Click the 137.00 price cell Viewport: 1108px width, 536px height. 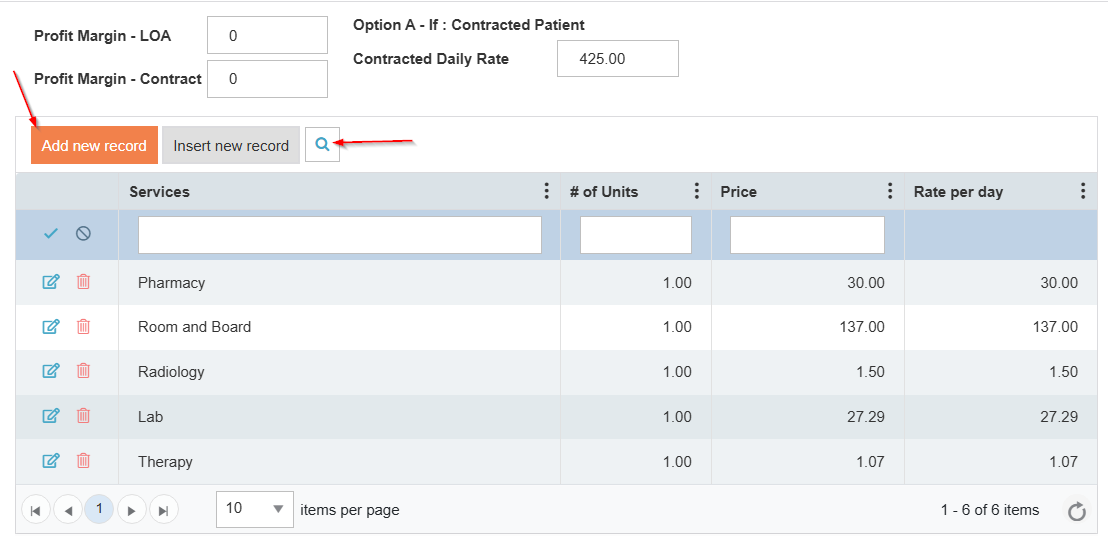[x=808, y=327]
